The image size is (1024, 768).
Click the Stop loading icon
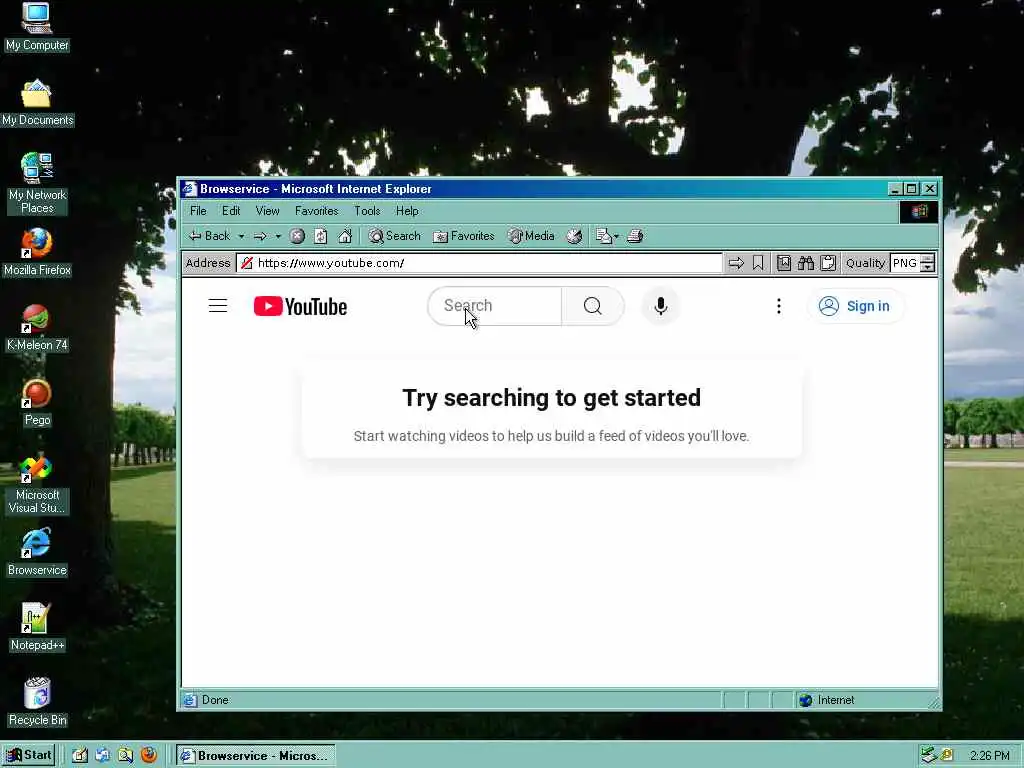coord(297,236)
